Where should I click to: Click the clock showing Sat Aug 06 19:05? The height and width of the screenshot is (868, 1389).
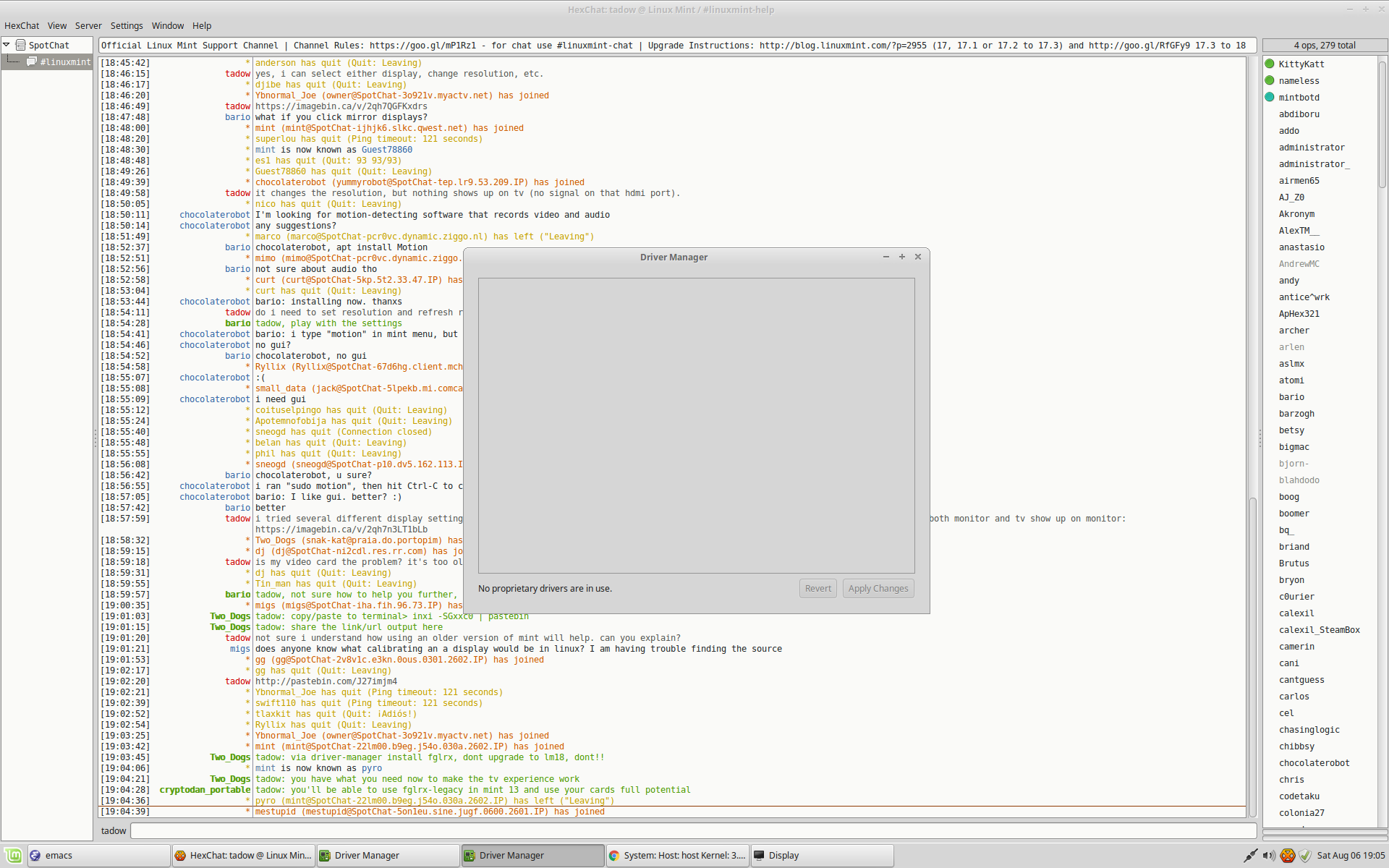1351,855
